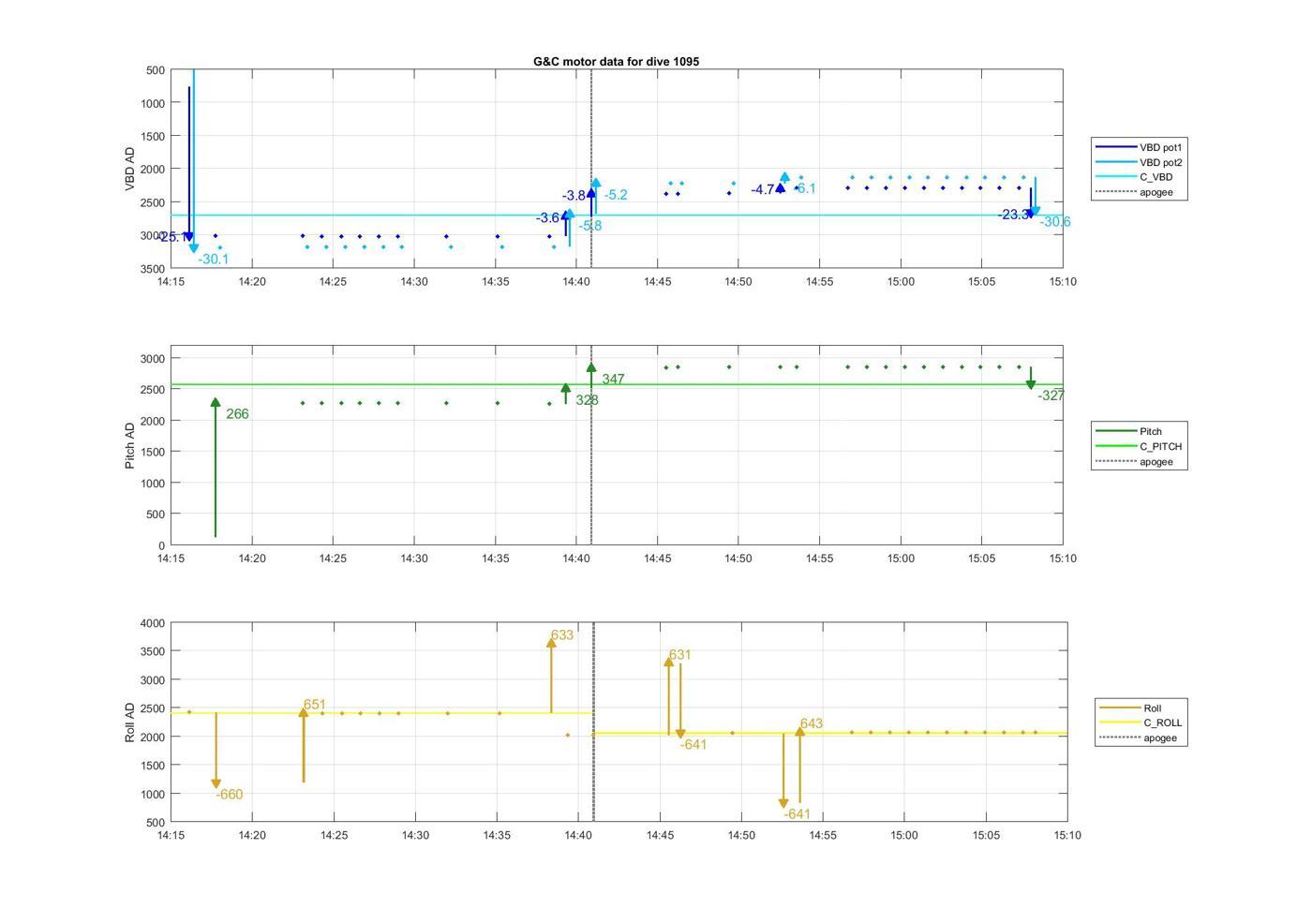
Task: Select the 'C_ROLL' legend entry
Action: tap(1141, 723)
